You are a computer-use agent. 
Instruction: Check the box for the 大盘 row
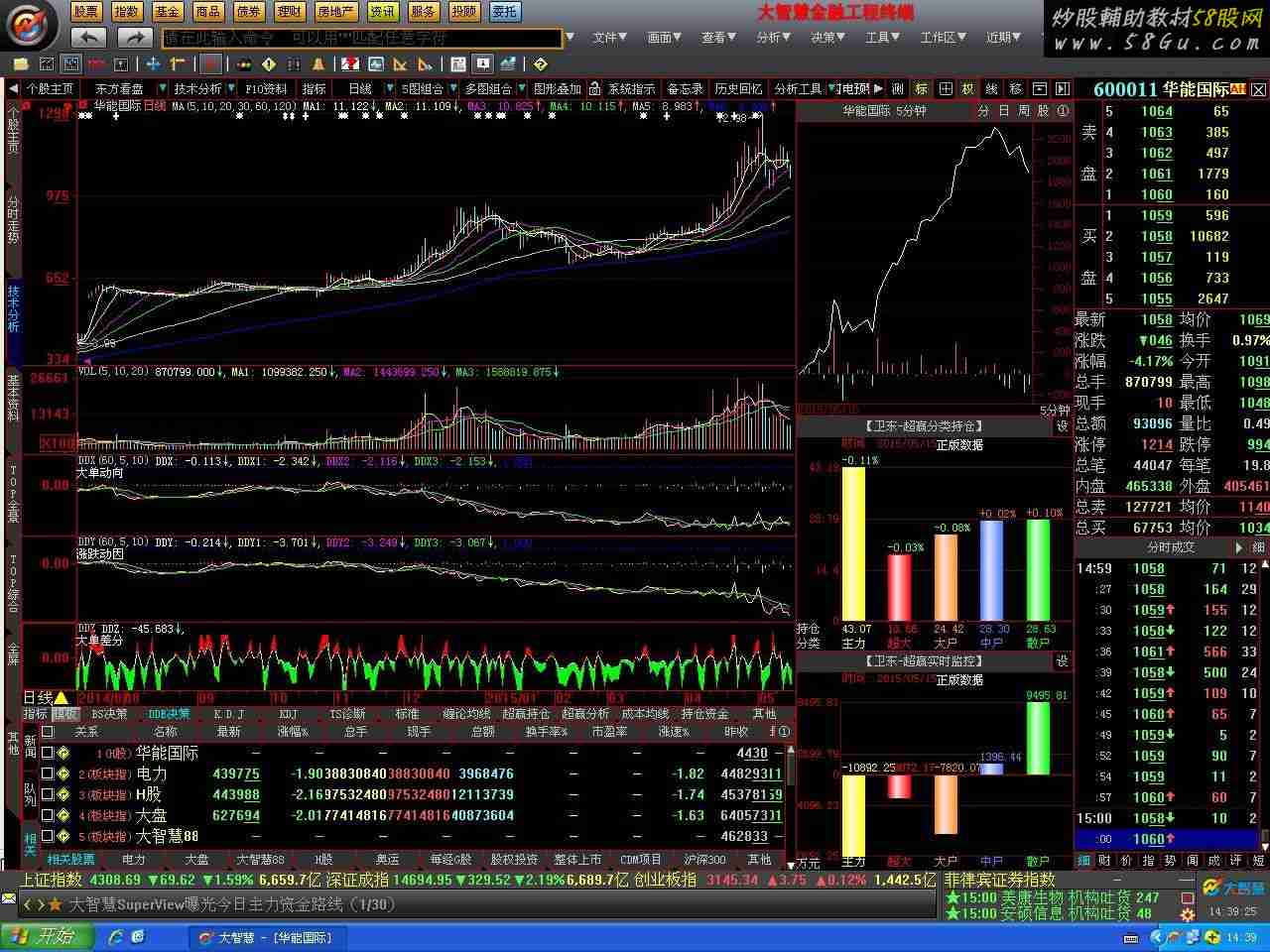47,815
